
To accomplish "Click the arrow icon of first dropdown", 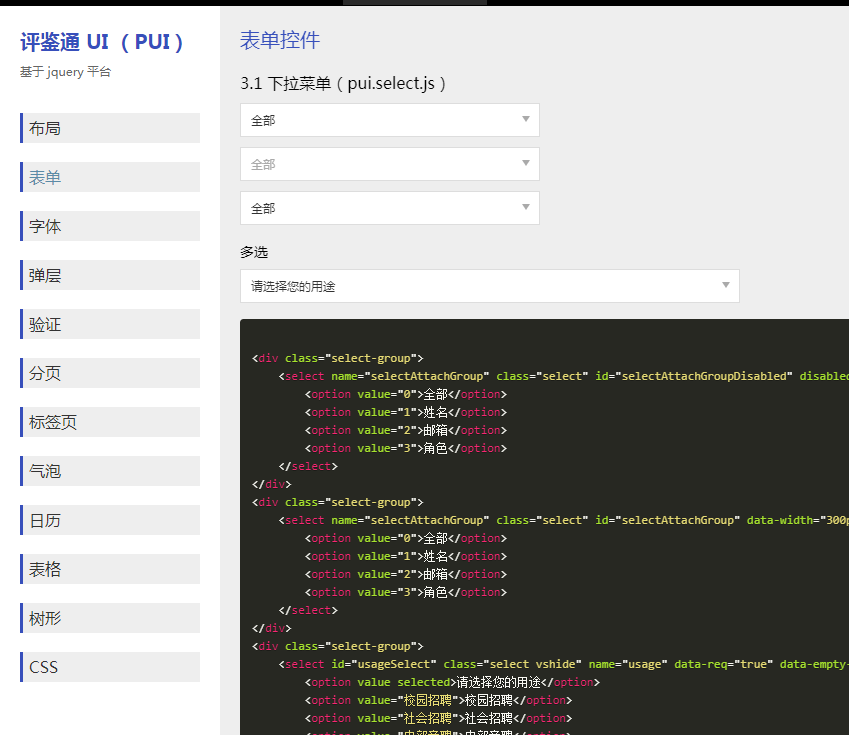I will tap(526, 120).
